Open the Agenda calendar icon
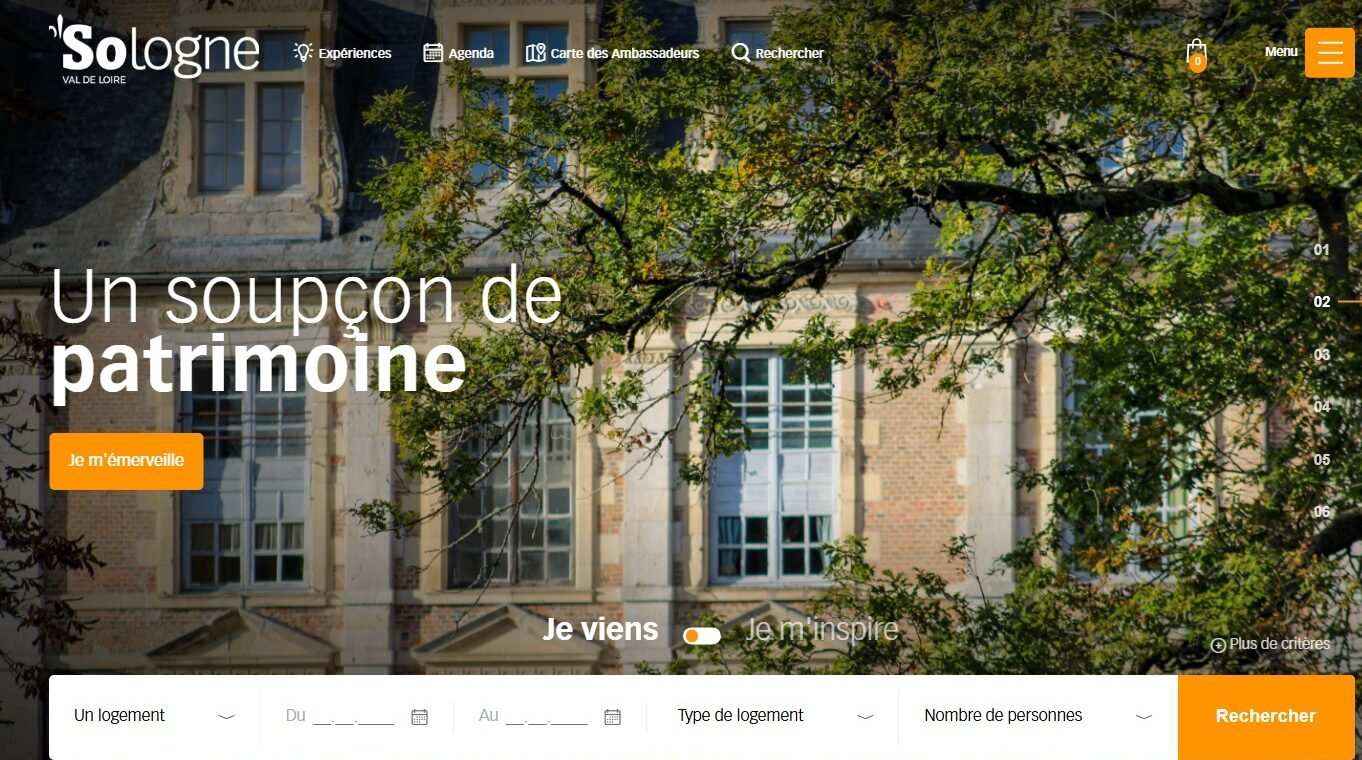This screenshot has width=1362, height=760. [432, 53]
